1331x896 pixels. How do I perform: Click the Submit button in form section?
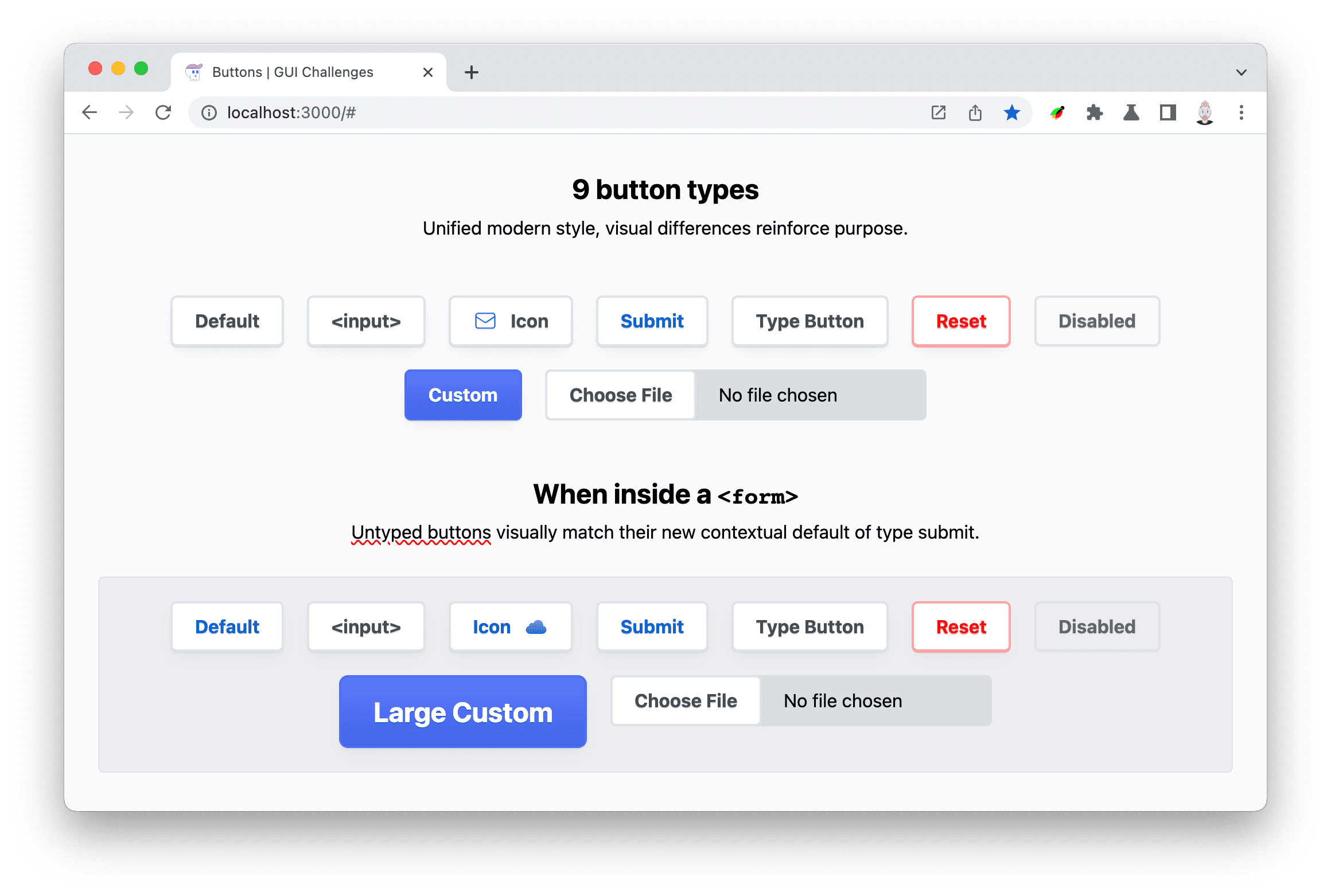click(x=651, y=627)
